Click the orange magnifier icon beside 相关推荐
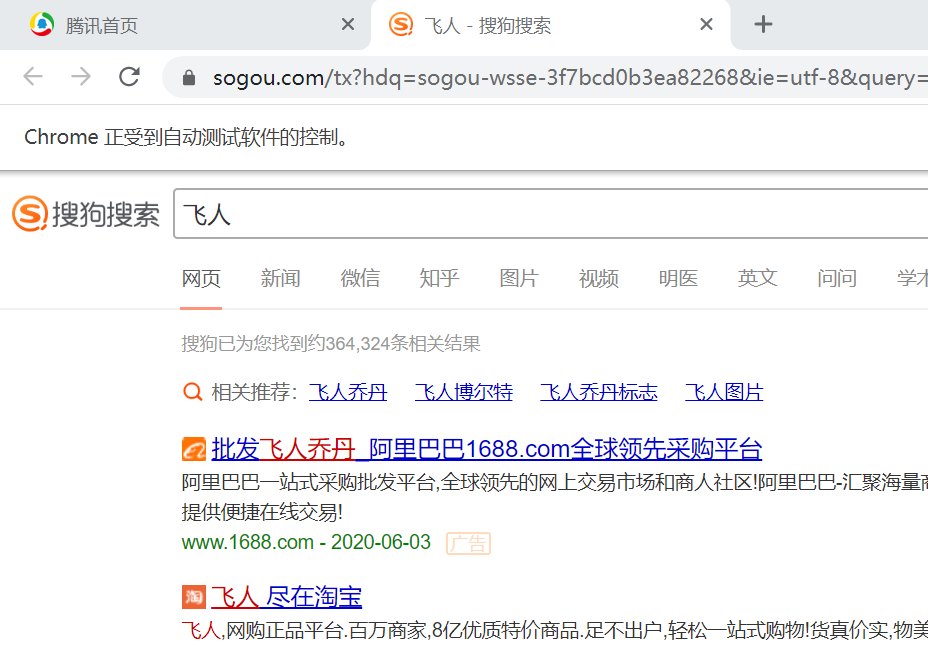 (192, 392)
